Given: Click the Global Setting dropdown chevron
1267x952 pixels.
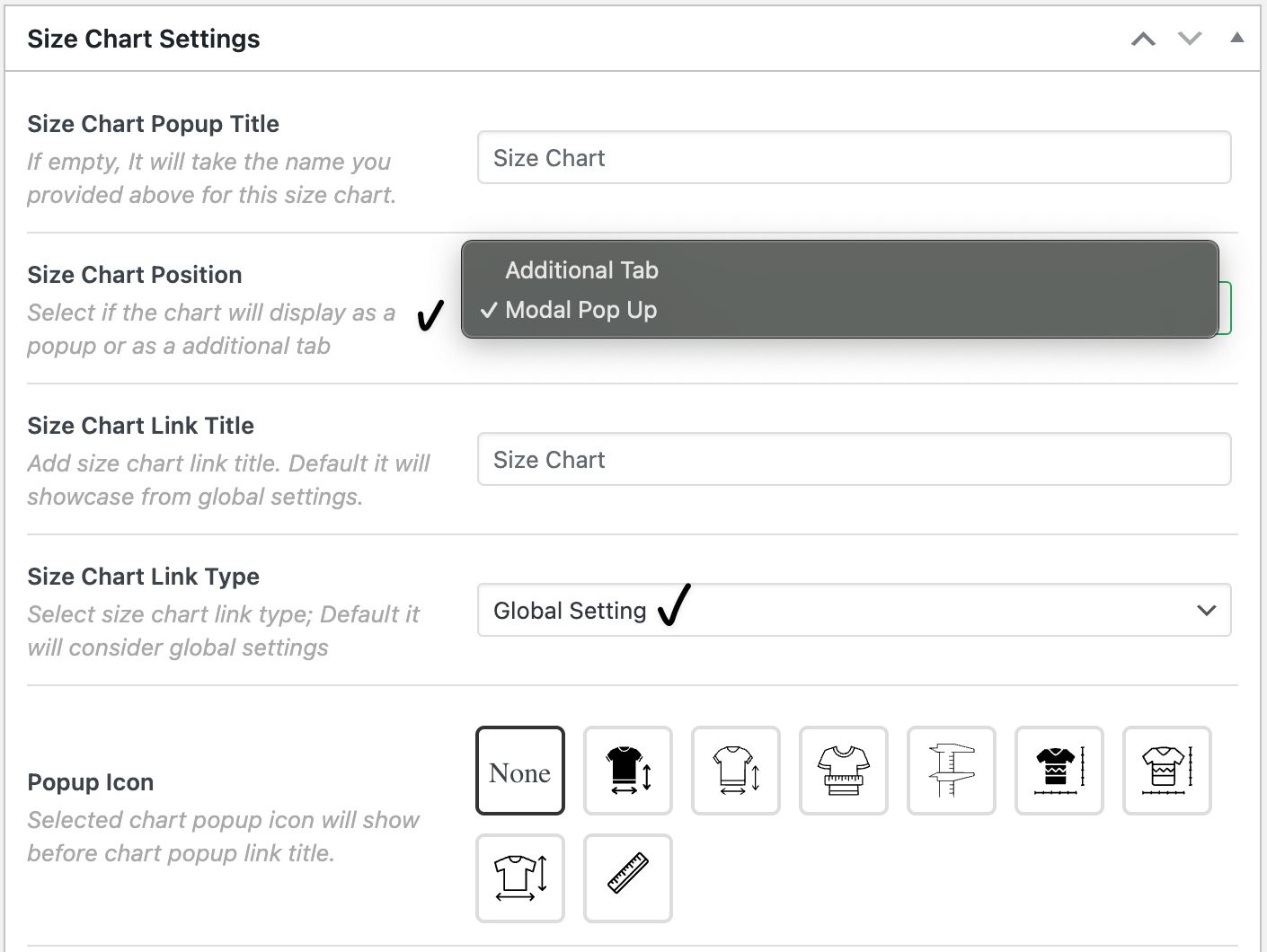Looking at the screenshot, I should click(1207, 610).
